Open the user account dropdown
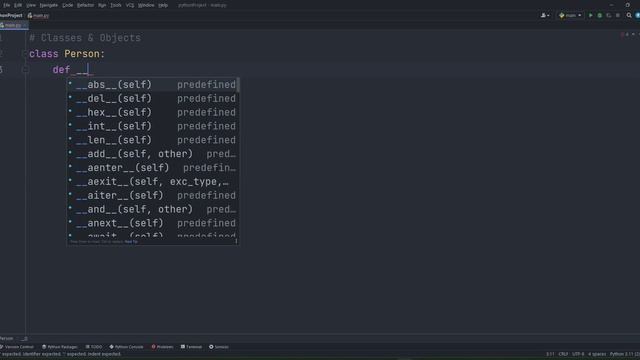 click(545, 16)
